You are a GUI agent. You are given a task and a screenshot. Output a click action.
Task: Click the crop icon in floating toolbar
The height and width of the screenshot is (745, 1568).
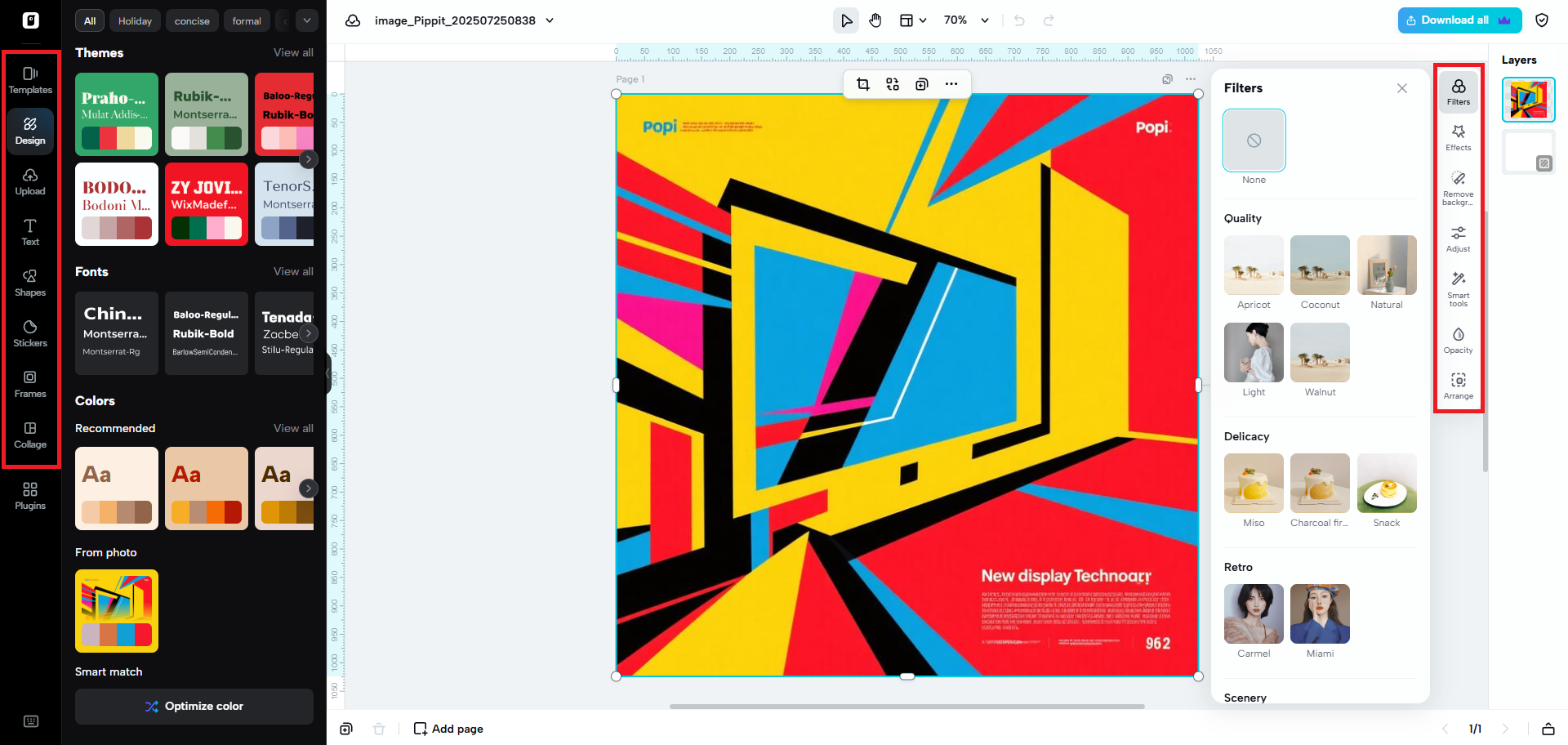863,84
